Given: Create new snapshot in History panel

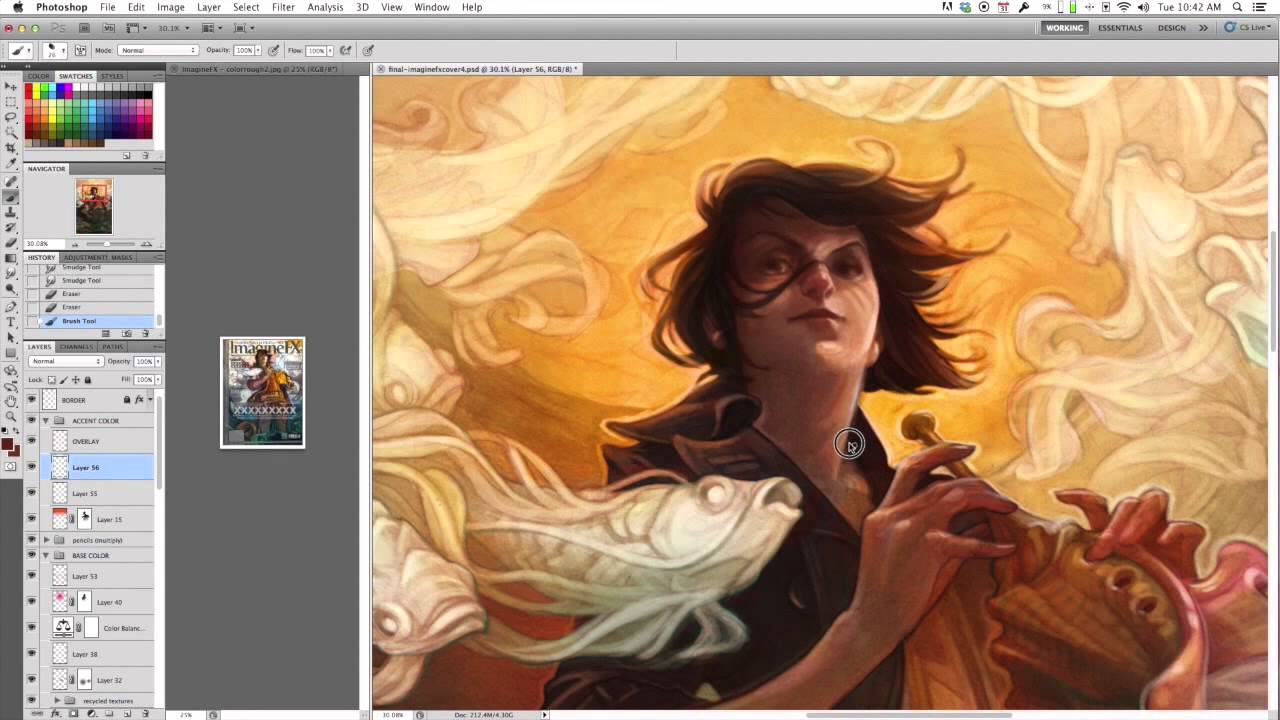Looking at the screenshot, I should pyautogui.click(x=127, y=333).
